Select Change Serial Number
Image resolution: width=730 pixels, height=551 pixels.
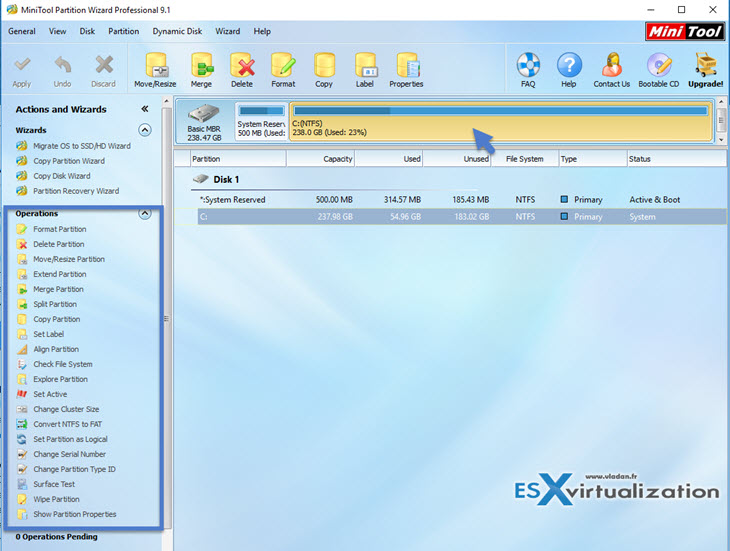pyautogui.click(x=61, y=454)
